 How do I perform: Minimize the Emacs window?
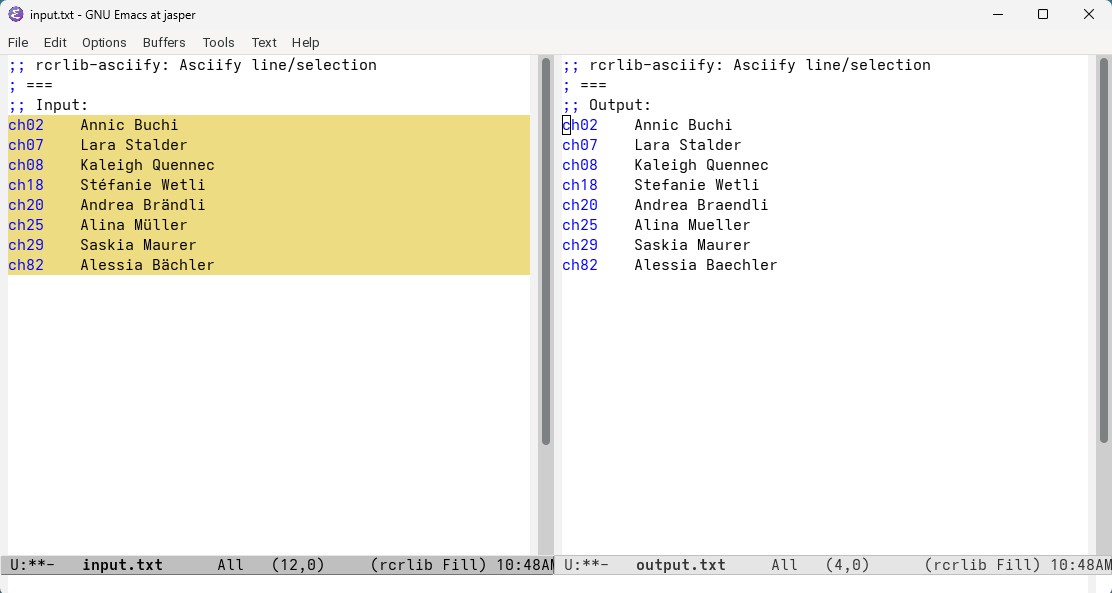point(998,14)
